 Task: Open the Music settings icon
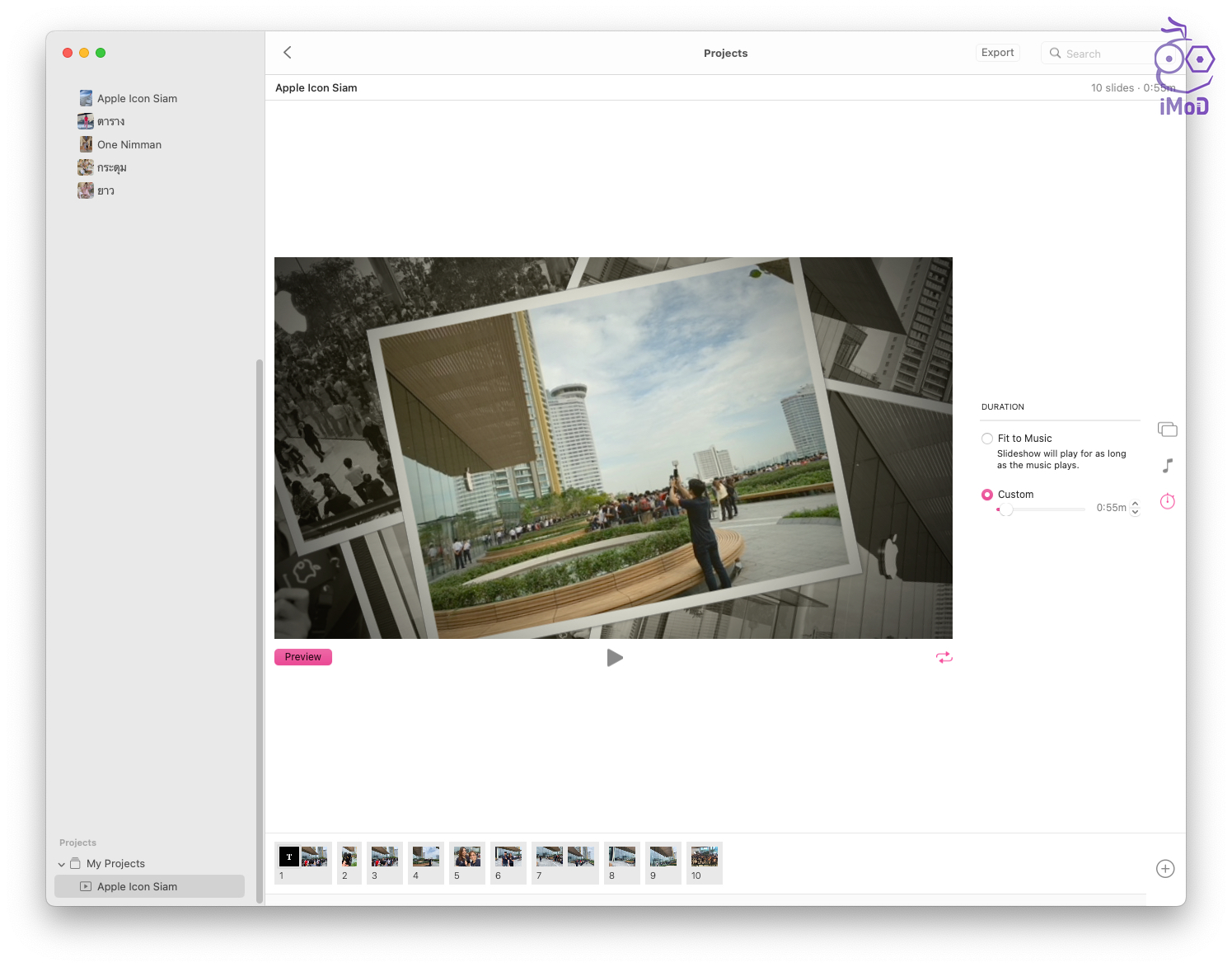click(1167, 466)
